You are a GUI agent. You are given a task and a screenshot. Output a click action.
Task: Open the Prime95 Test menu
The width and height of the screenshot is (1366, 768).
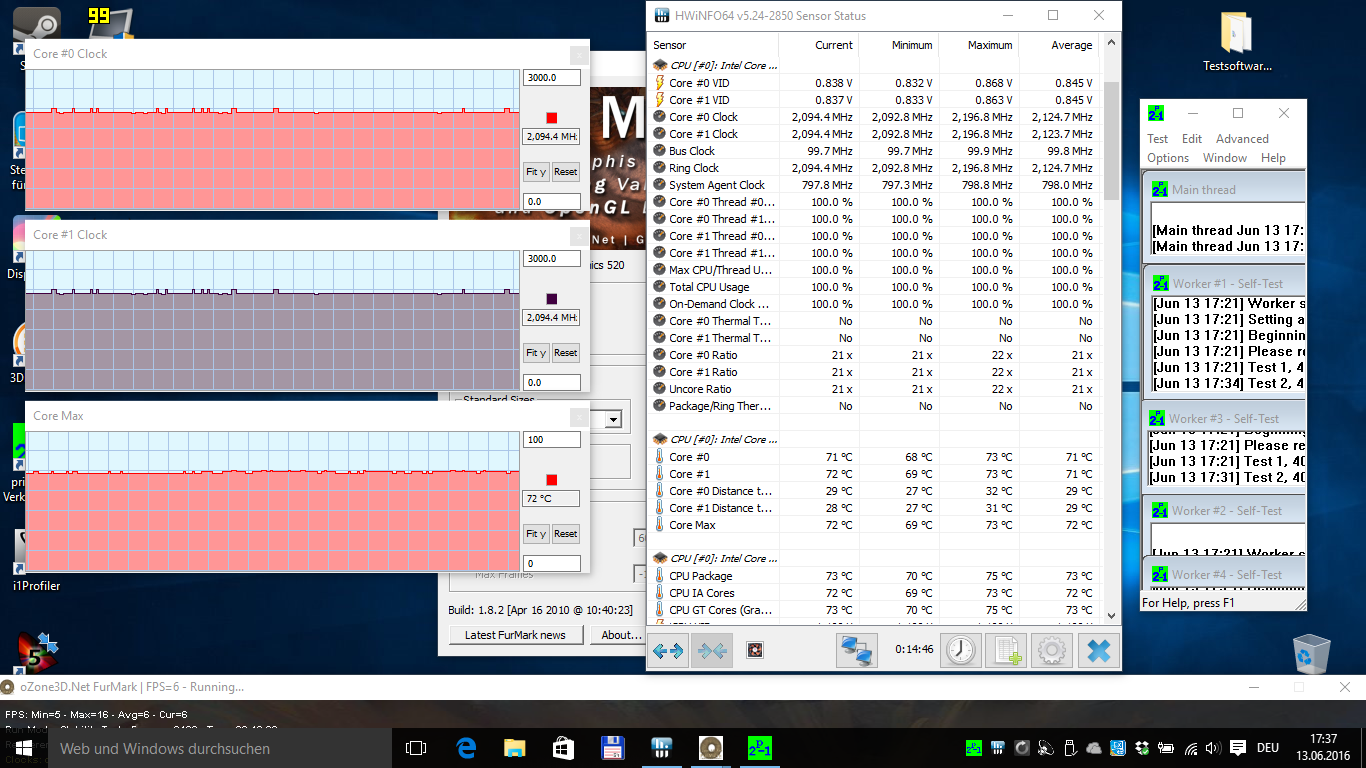tap(1157, 139)
